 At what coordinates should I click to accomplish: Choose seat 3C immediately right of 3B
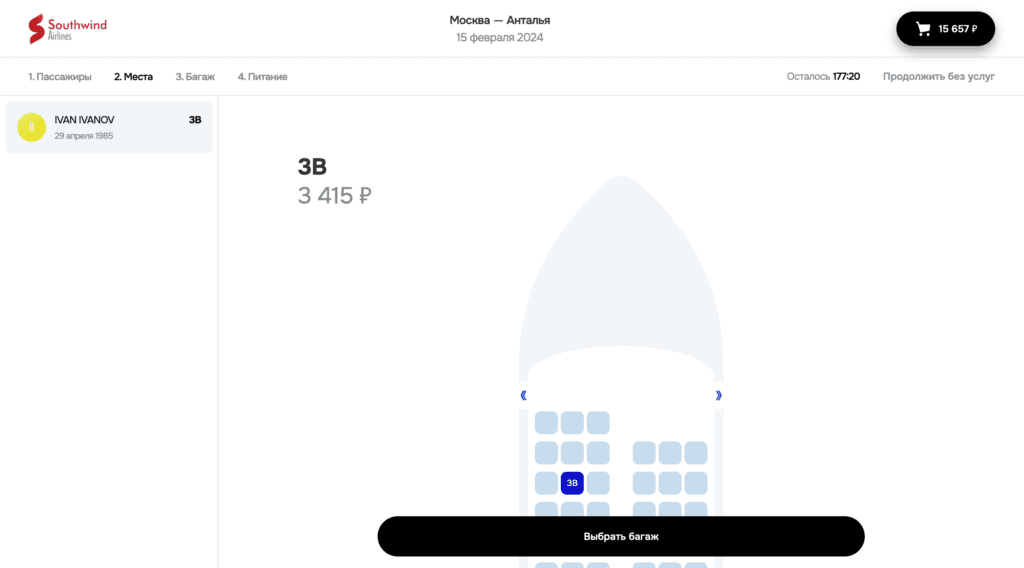[x=598, y=483]
